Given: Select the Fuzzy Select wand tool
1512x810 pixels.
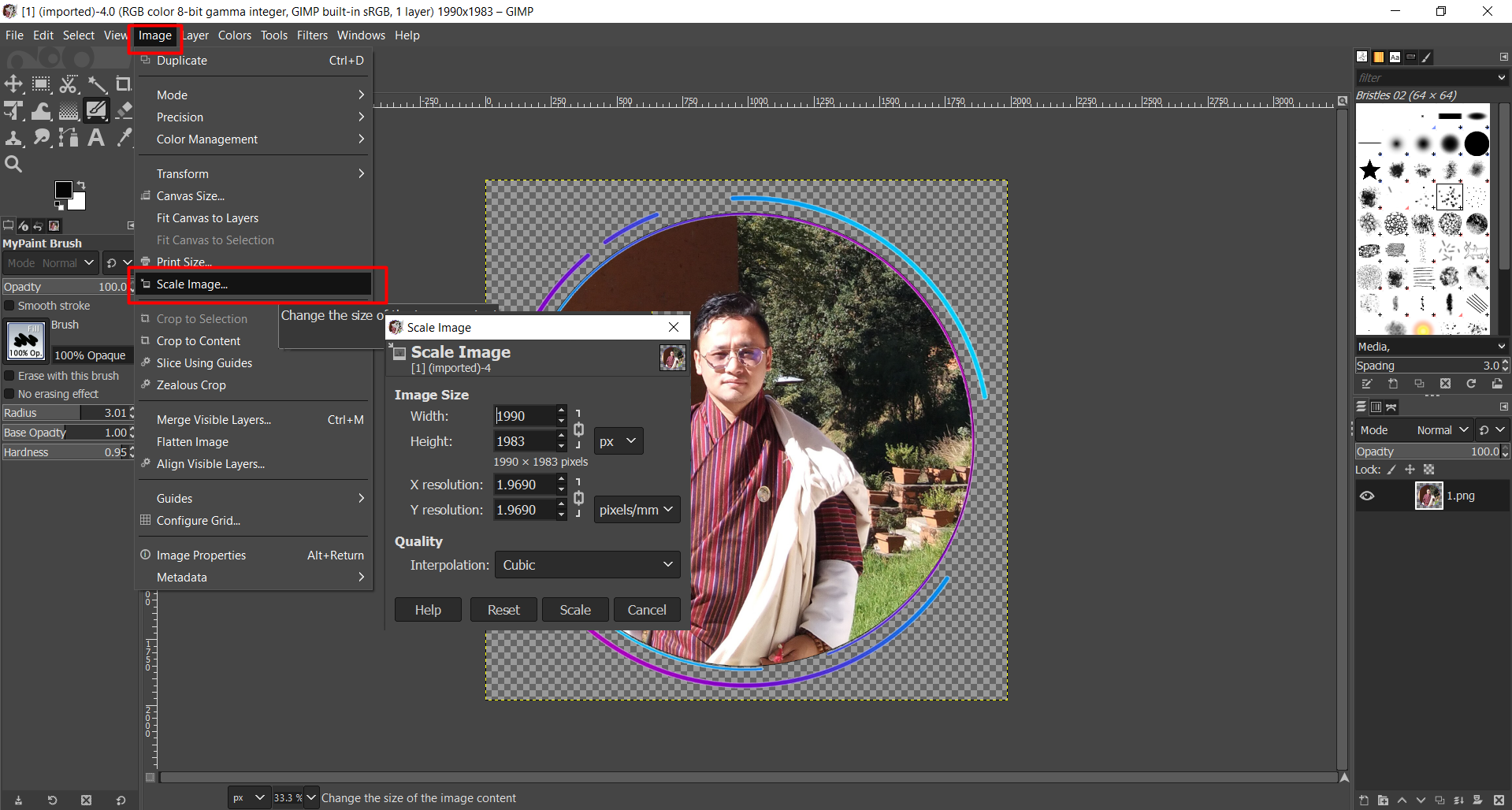Looking at the screenshot, I should [96, 84].
